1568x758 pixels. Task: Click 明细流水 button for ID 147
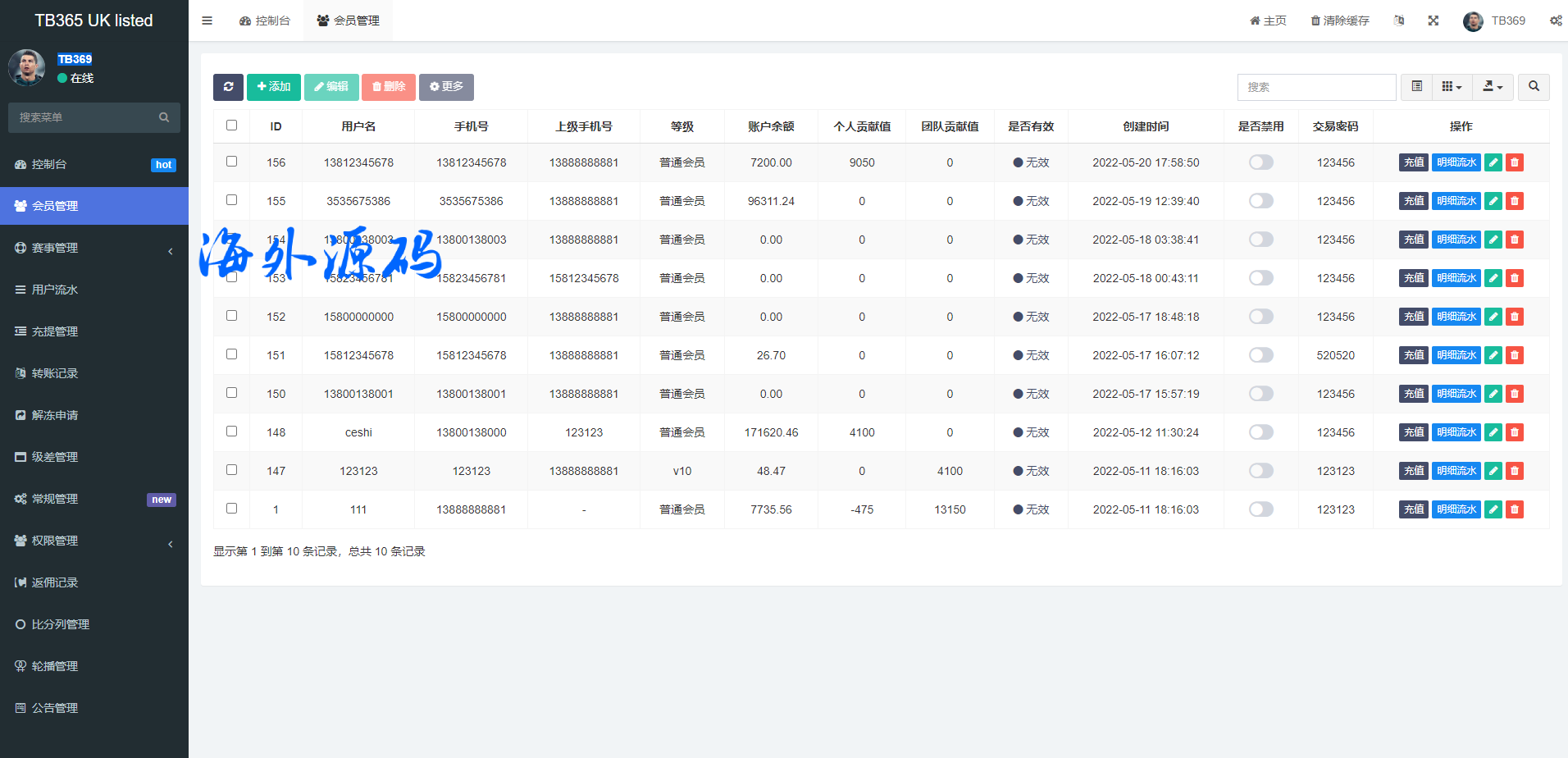[1456, 471]
